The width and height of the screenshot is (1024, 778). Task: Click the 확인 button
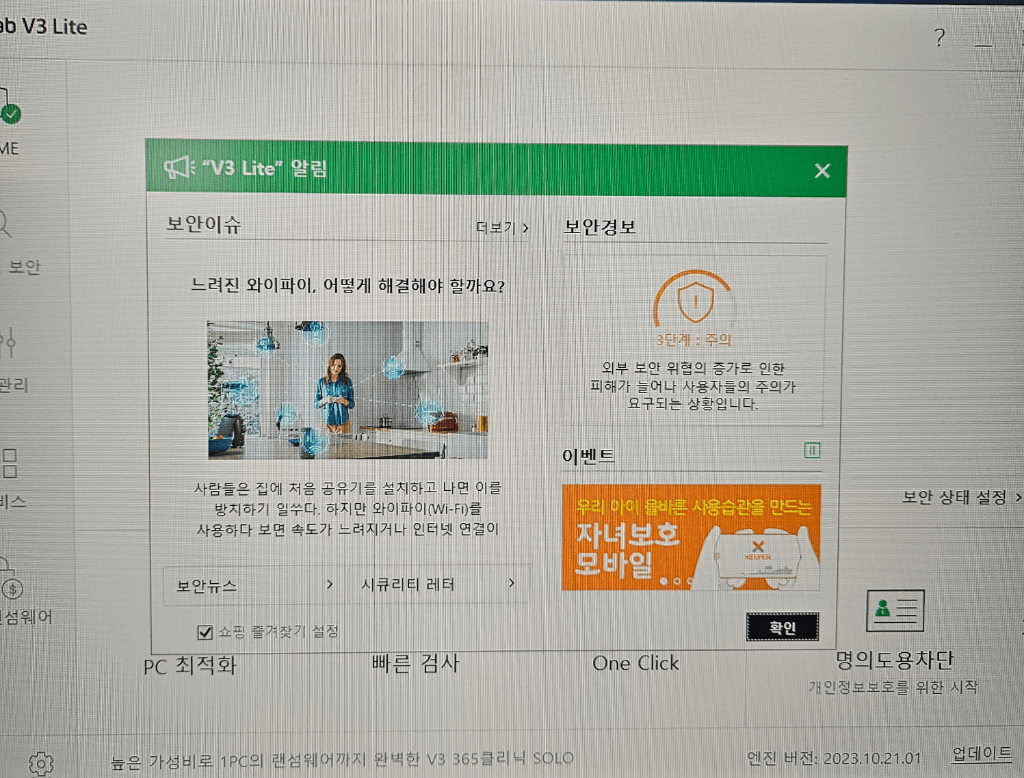tap(782, 627)
